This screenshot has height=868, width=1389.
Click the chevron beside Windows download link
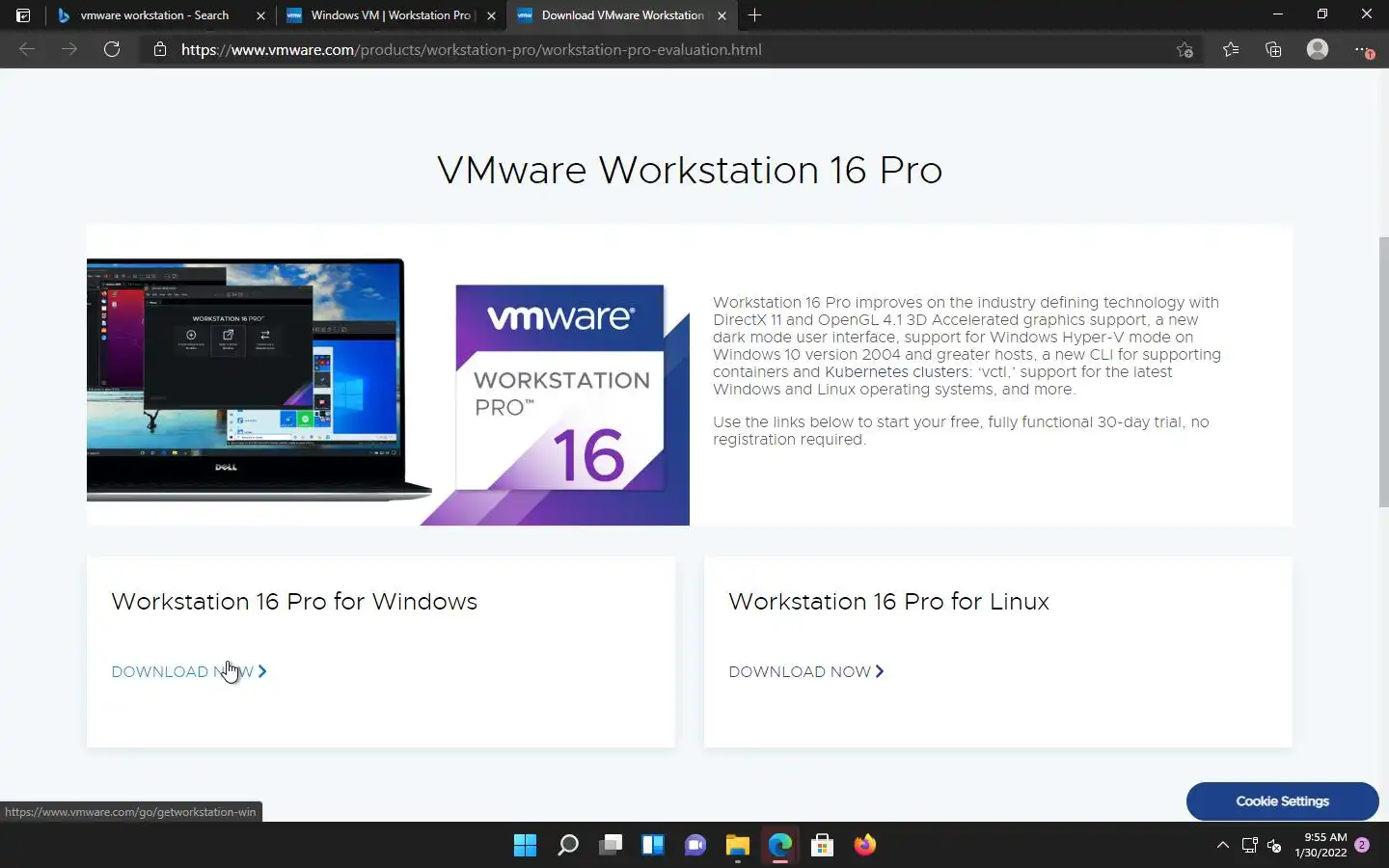(262, 671)
